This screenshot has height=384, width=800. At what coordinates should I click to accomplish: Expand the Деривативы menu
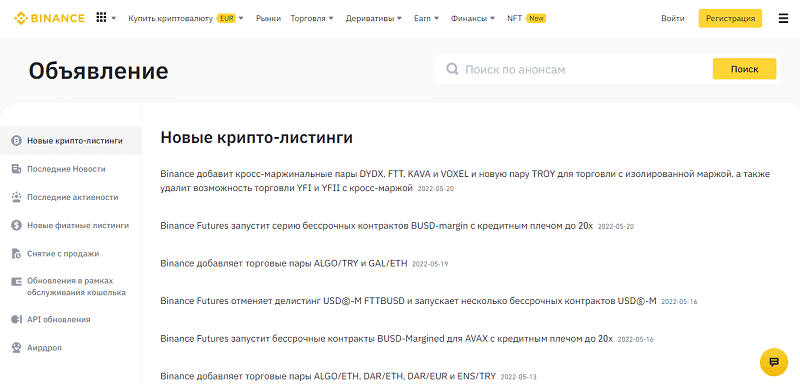(373, 18)
